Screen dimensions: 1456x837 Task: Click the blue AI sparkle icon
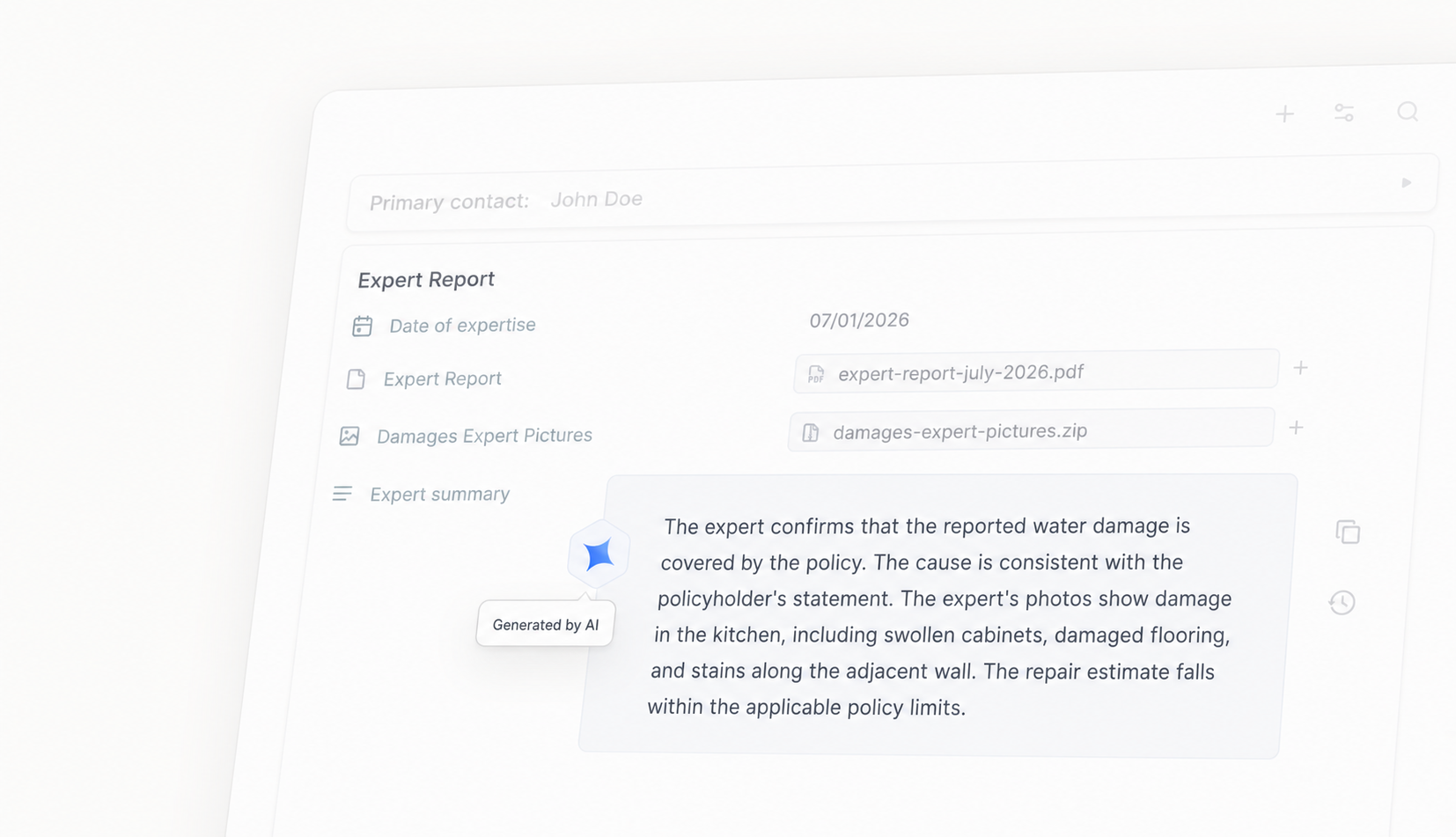click(599, 554)
